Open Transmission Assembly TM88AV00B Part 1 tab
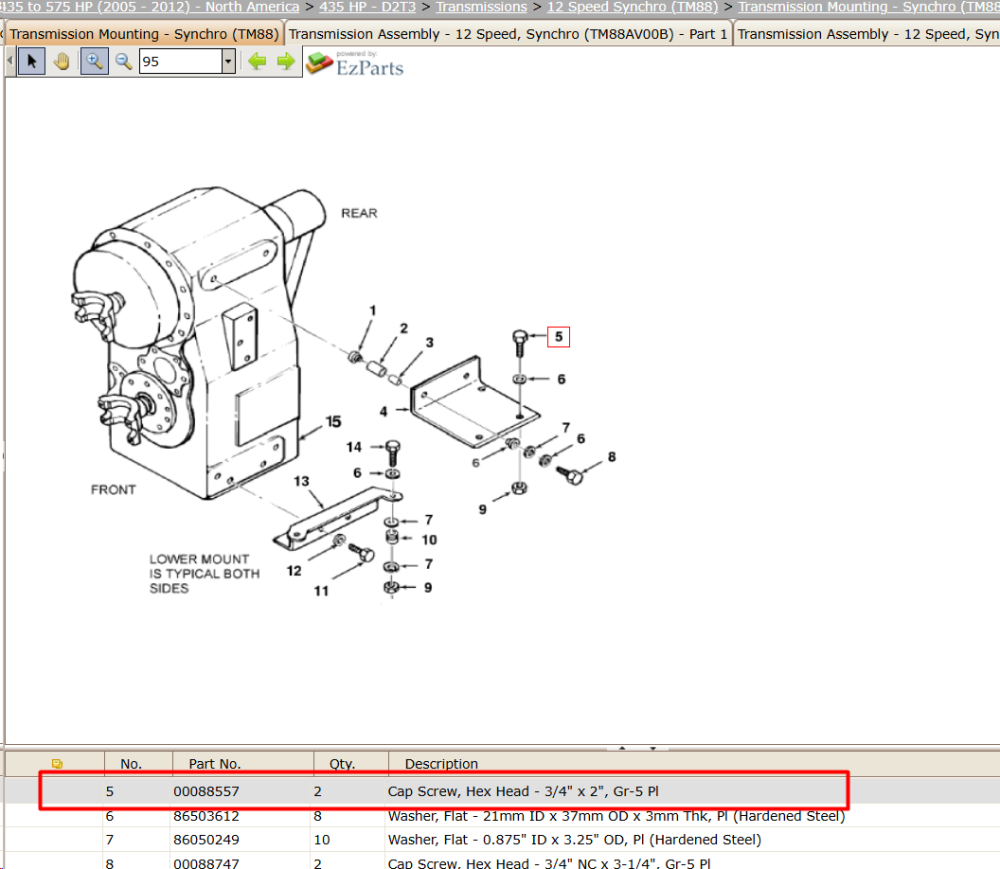Screen dimensions: 1000x869 point(508,34)
